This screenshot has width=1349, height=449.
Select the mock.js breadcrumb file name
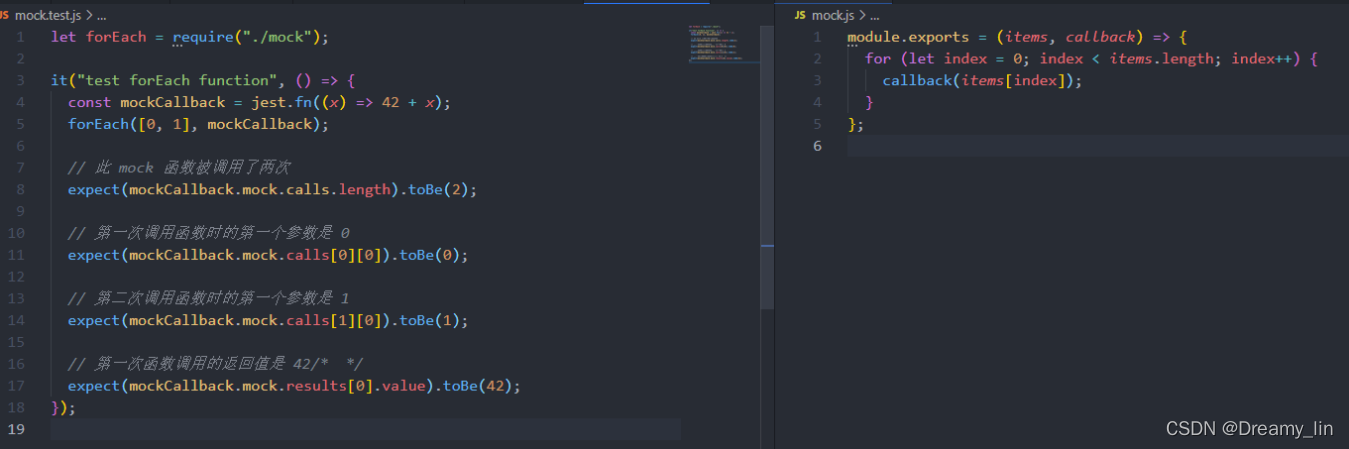[834, 16]
